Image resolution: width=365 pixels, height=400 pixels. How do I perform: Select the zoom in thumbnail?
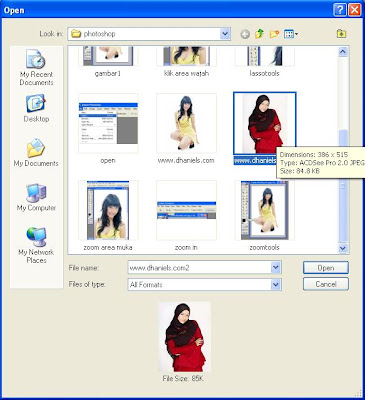click(186, 210)
